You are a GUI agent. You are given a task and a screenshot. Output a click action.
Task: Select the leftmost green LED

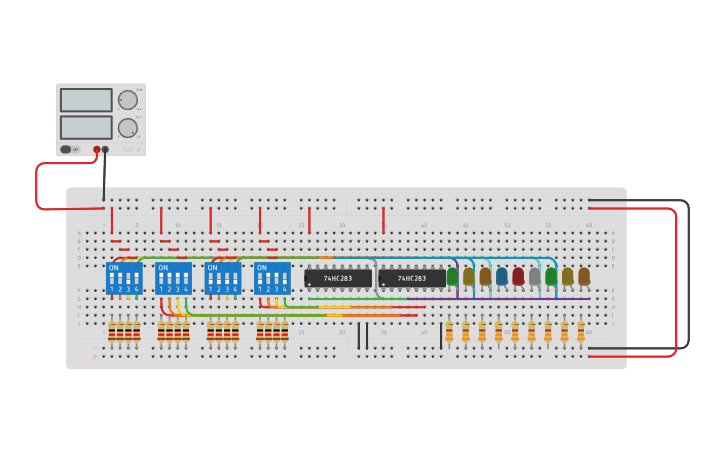[x=452, y=275]
